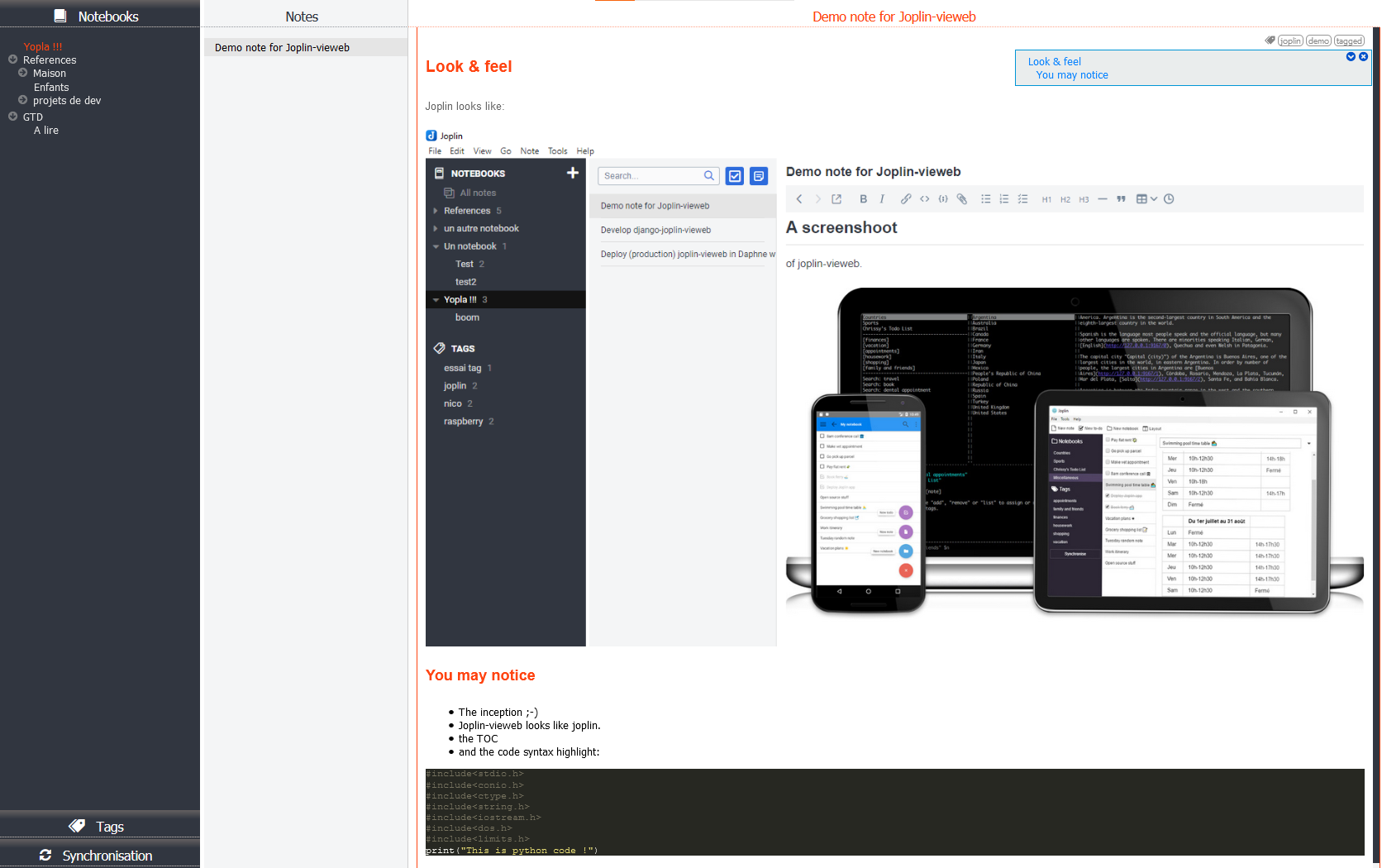1382x868 pixels.
Task: Filter by the demo tag
Action: 1318,41
